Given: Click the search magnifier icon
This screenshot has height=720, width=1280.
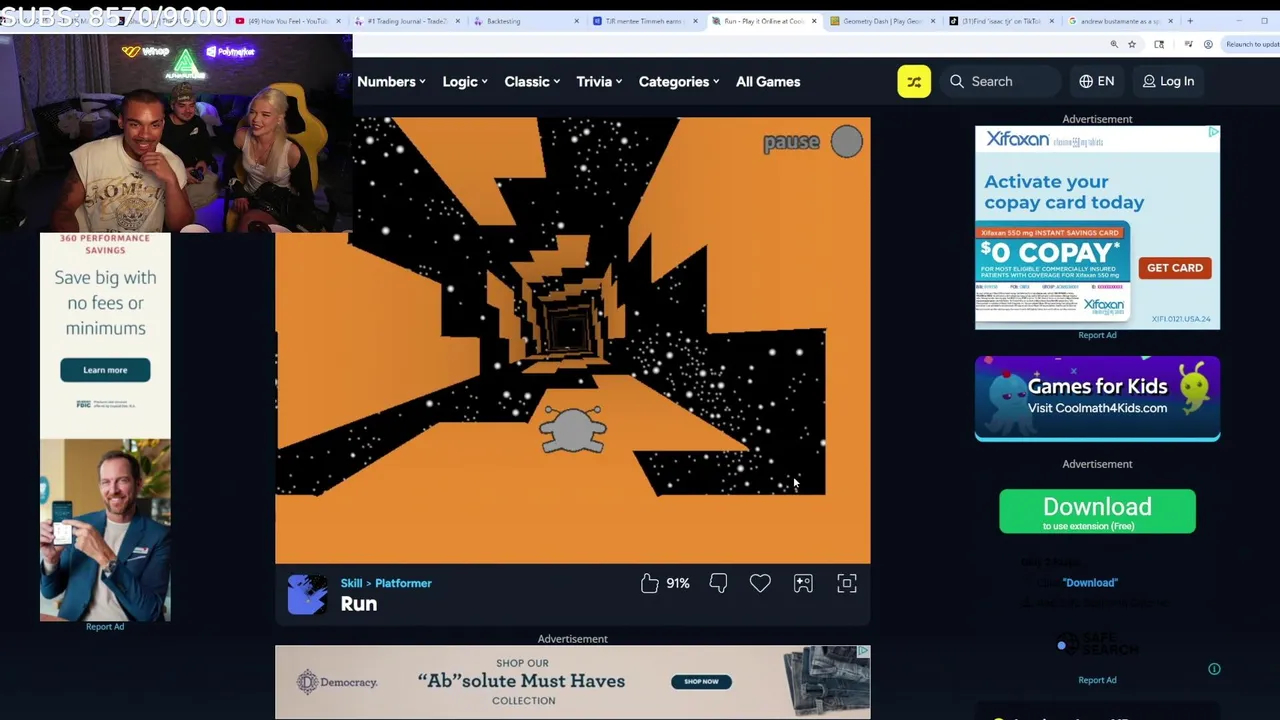Looking at the screenshot, I should (x=957, y=81).
